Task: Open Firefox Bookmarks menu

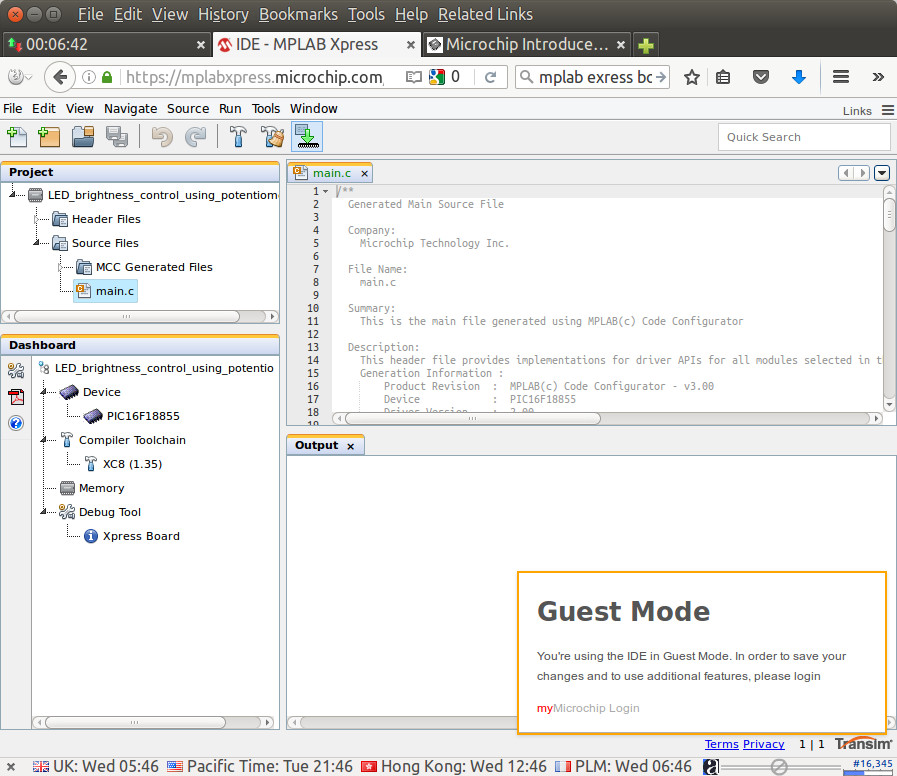Action: 298,14
